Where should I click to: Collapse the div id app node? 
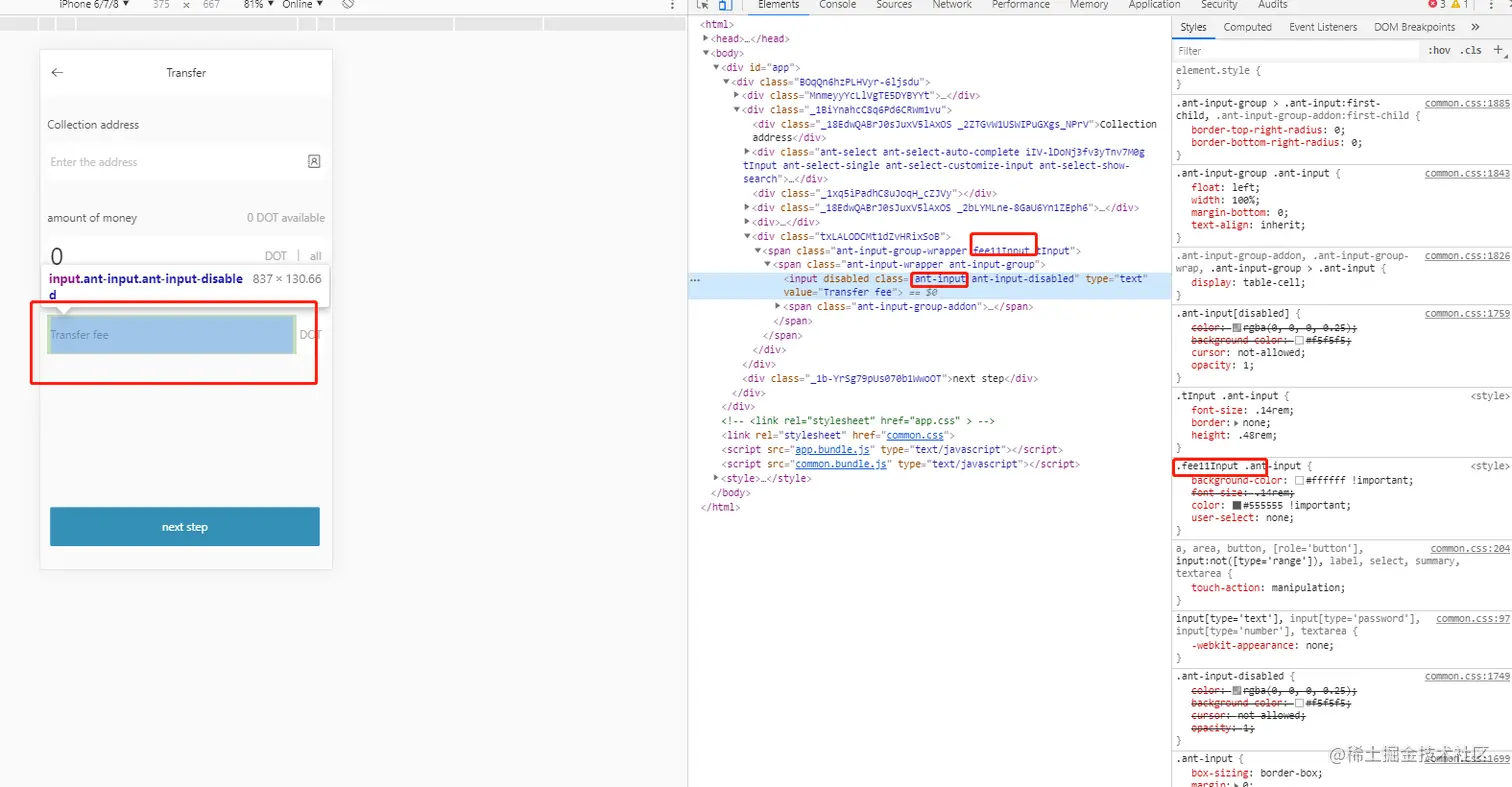(x=717, y=67)
